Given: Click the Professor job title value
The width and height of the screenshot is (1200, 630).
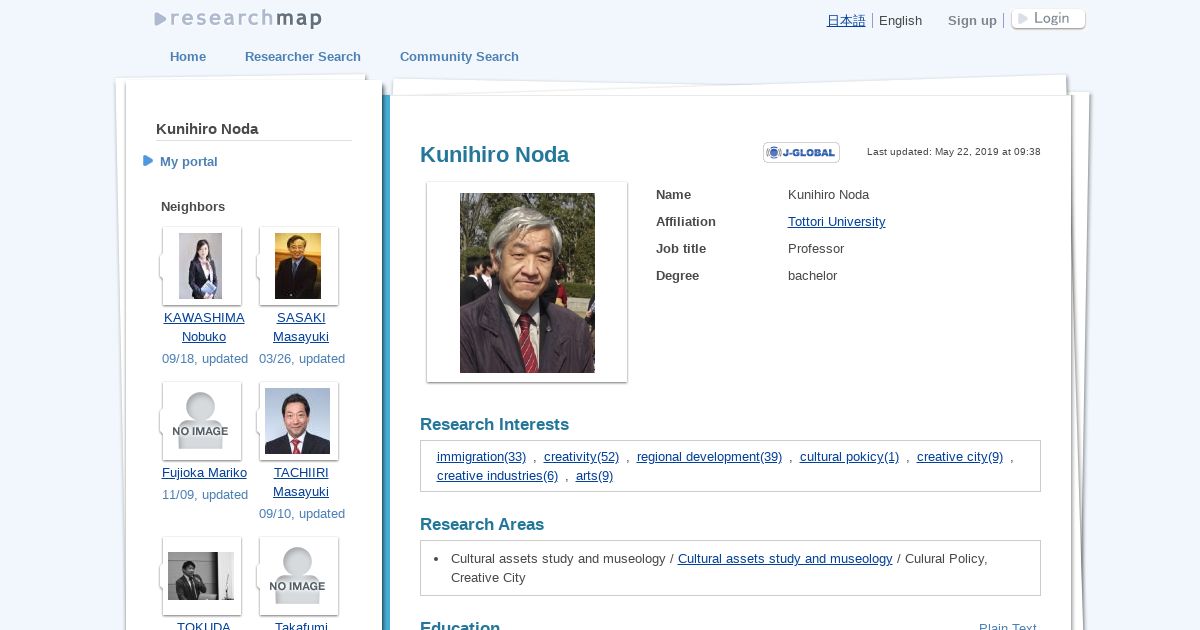Looking at the screenshot, I should (816, 248).
